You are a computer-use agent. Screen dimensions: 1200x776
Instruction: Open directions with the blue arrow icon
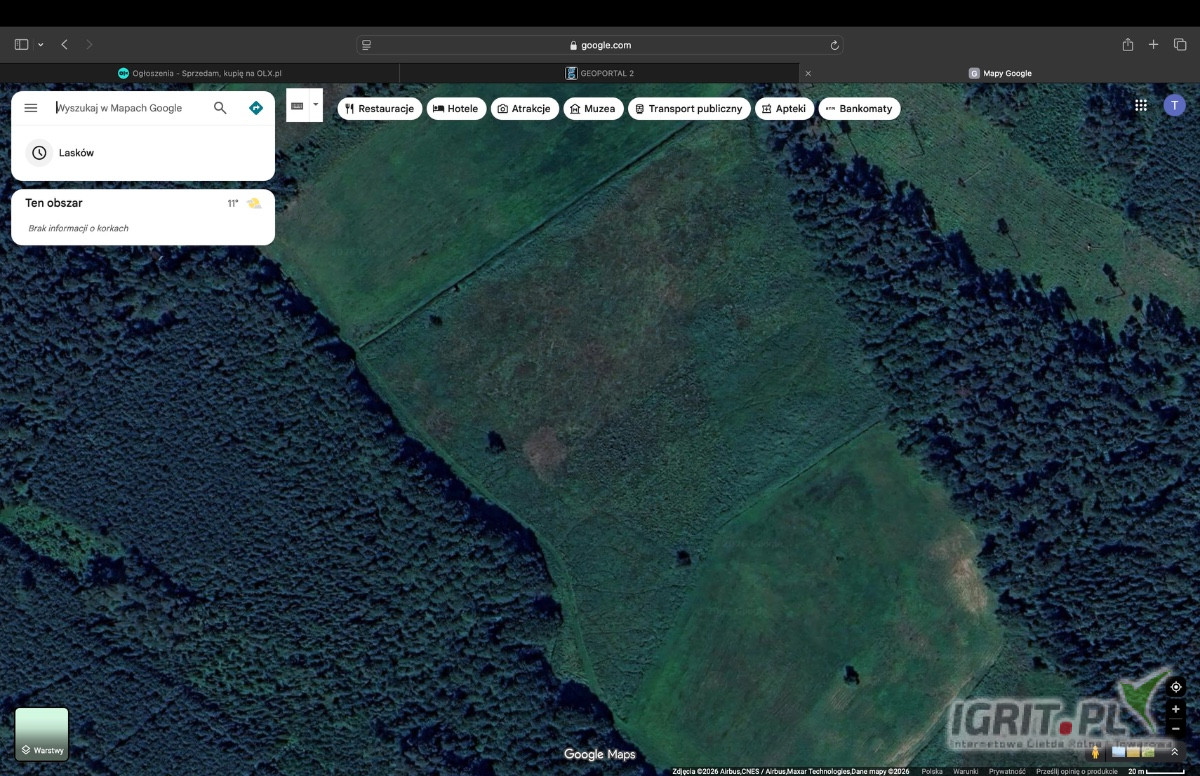click(x=256, y=108)
